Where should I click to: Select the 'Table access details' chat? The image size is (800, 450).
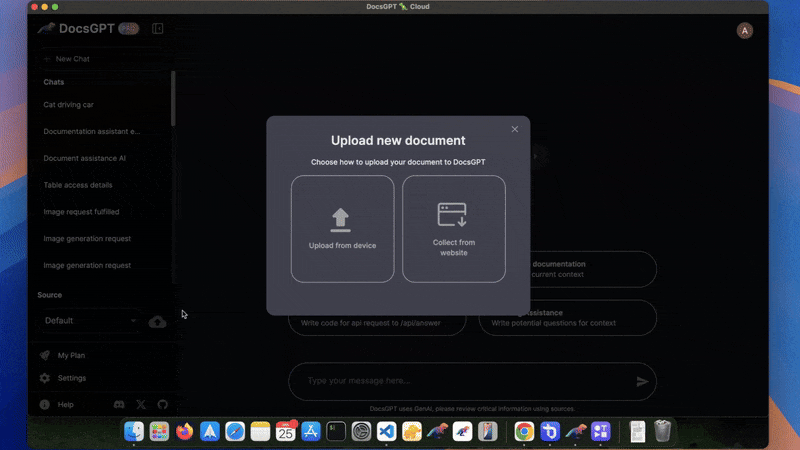tap(78, 185)
